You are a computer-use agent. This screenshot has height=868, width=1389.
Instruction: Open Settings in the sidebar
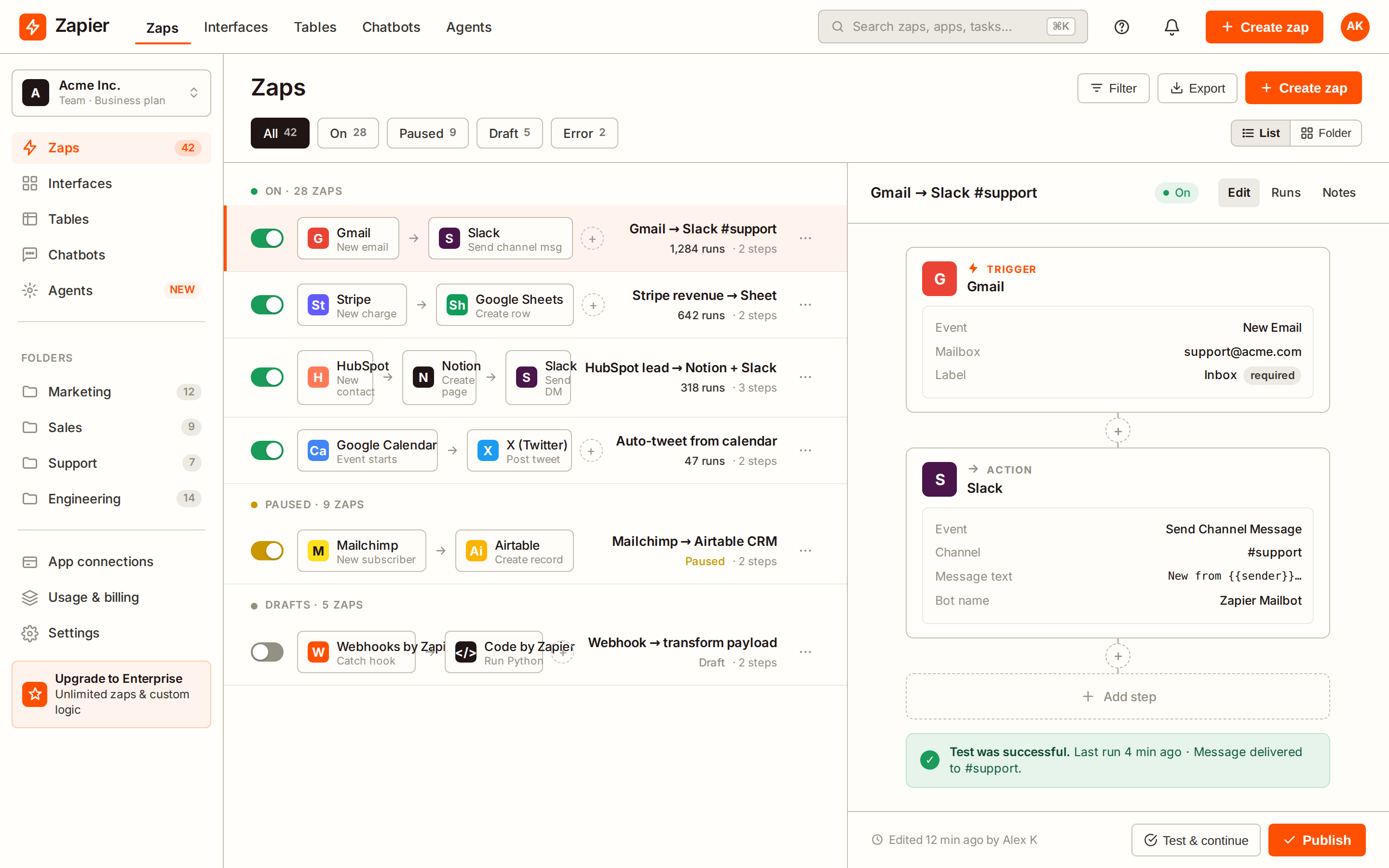pos(111,633)
